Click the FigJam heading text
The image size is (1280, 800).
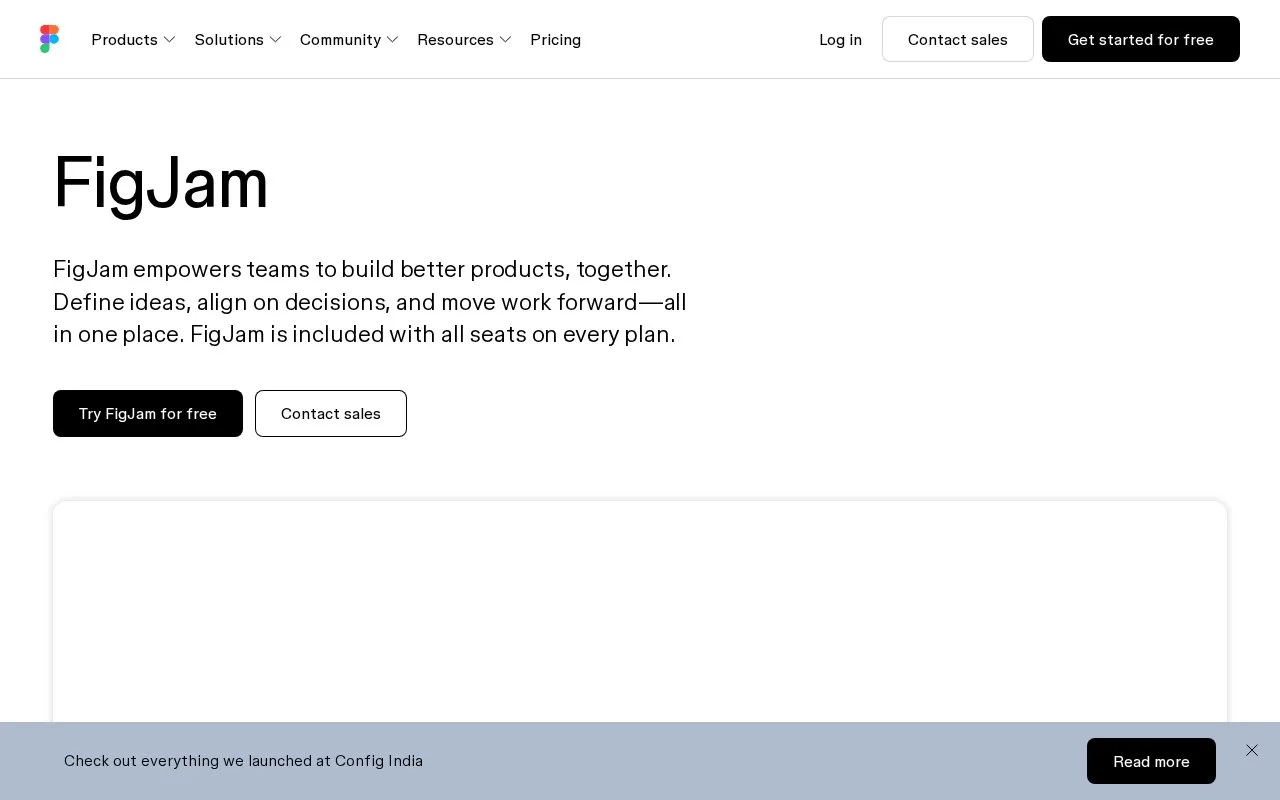(161, 183)
